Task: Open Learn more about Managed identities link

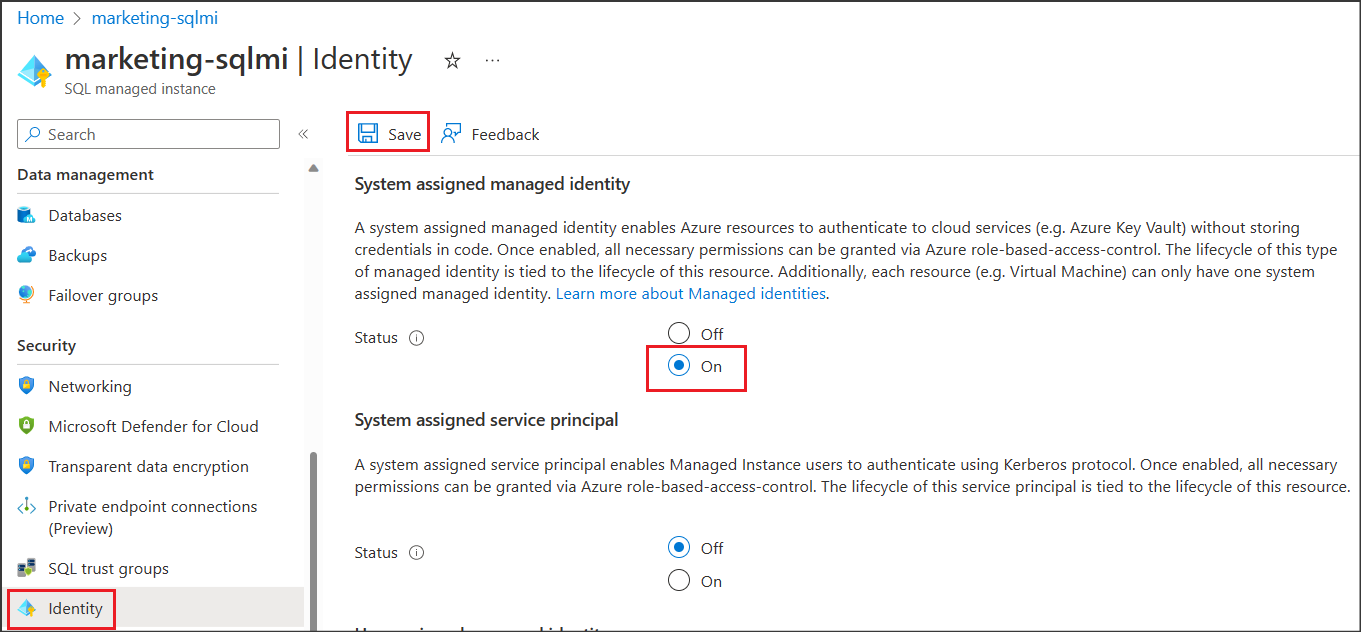Action: pos(691,294)
